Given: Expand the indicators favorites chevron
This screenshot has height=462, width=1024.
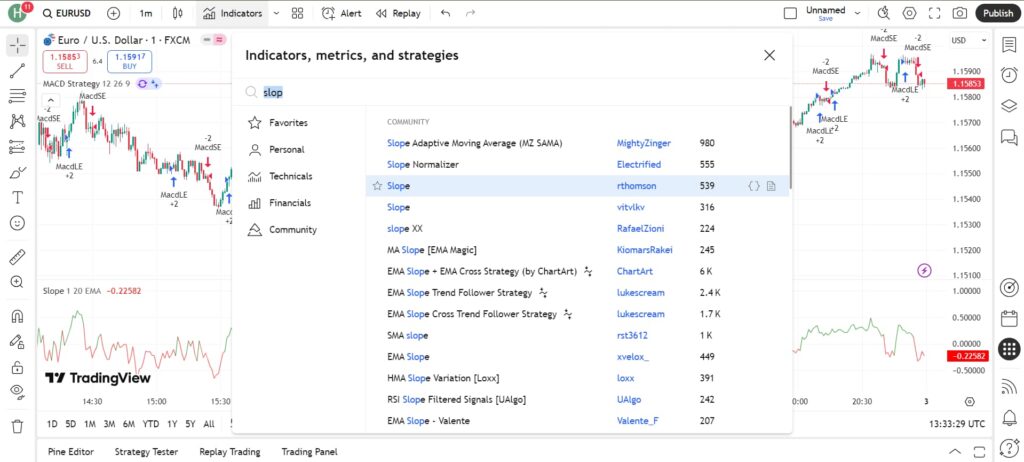Looking at the screenshot, I should pos(276,13).
